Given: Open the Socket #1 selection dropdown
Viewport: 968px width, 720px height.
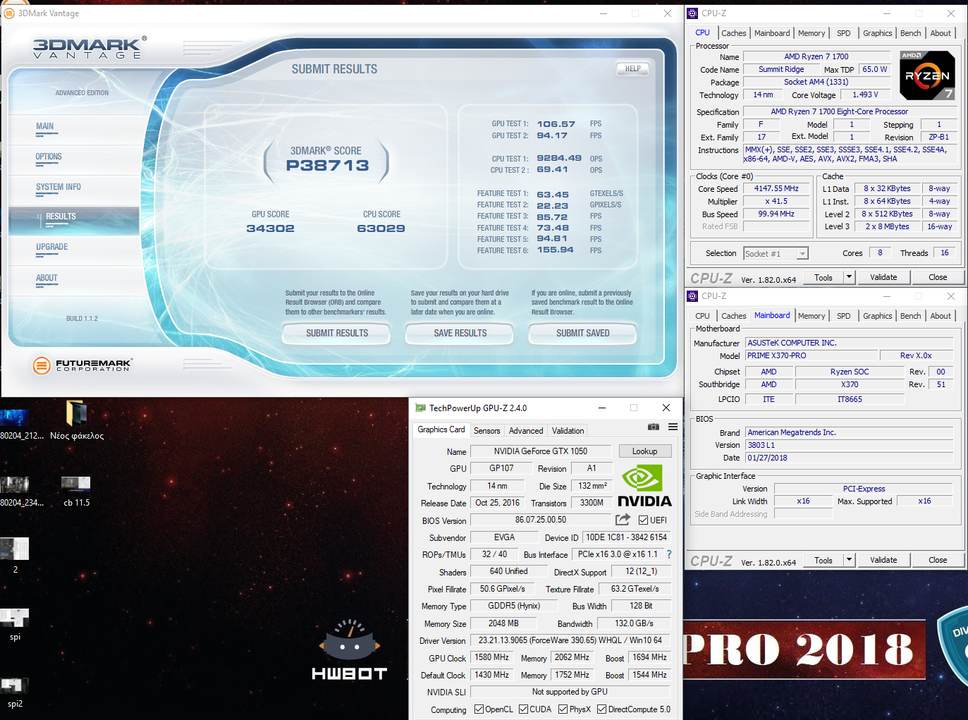Looking at the screenshot, I should click(776, 253).
